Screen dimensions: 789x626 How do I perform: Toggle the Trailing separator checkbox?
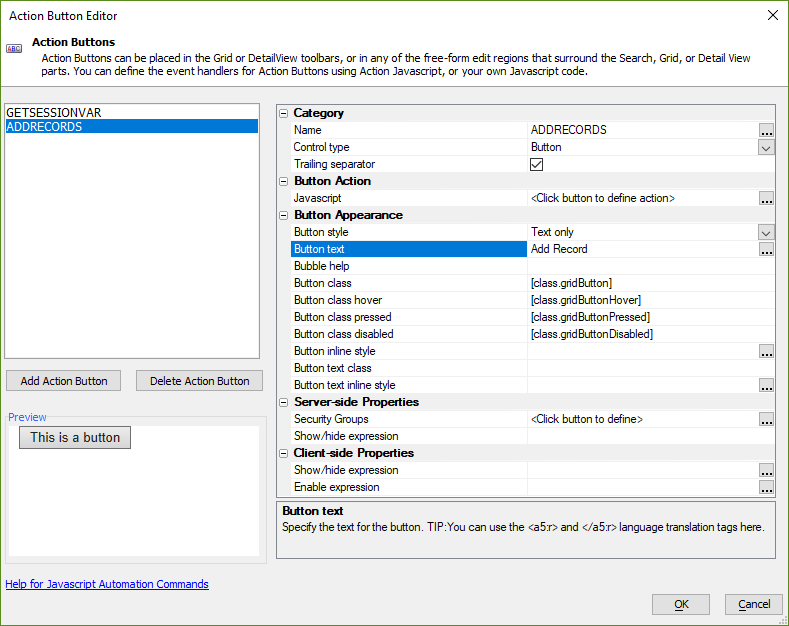click(x=536, y=164)
